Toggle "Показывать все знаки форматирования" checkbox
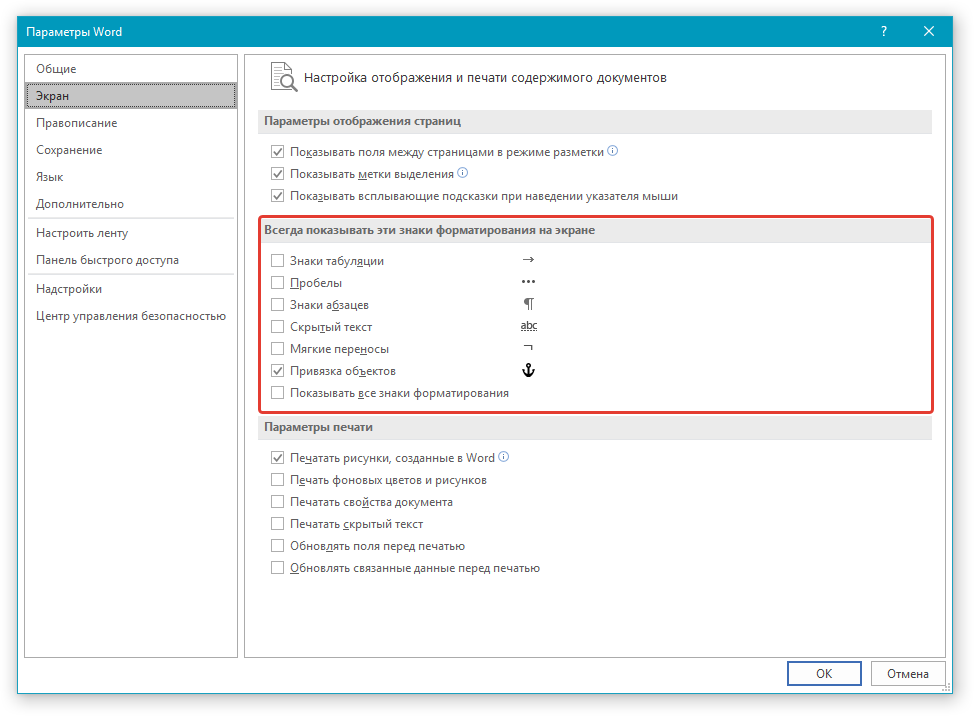The height and width of the screenshot is (716, 974). (x=278, y=393)
